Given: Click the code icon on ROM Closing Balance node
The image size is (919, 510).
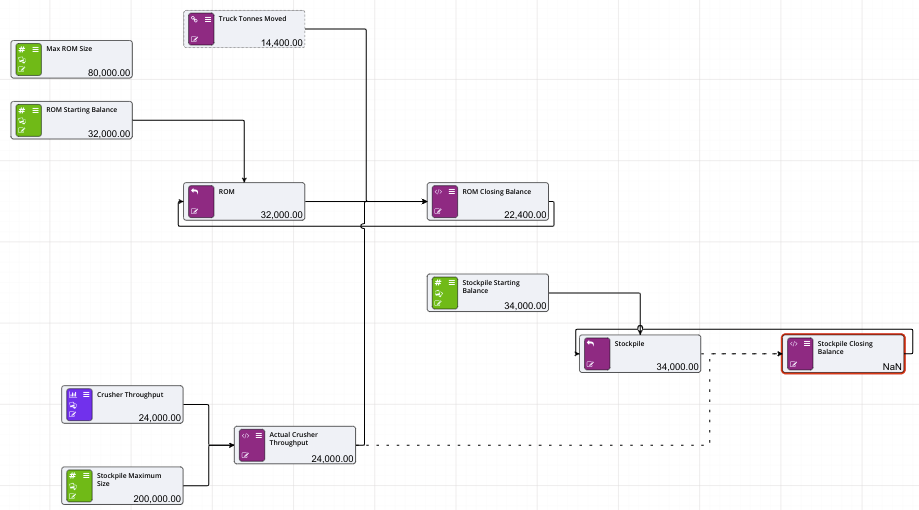Looking at the screenshot, I should pos(437,191).
